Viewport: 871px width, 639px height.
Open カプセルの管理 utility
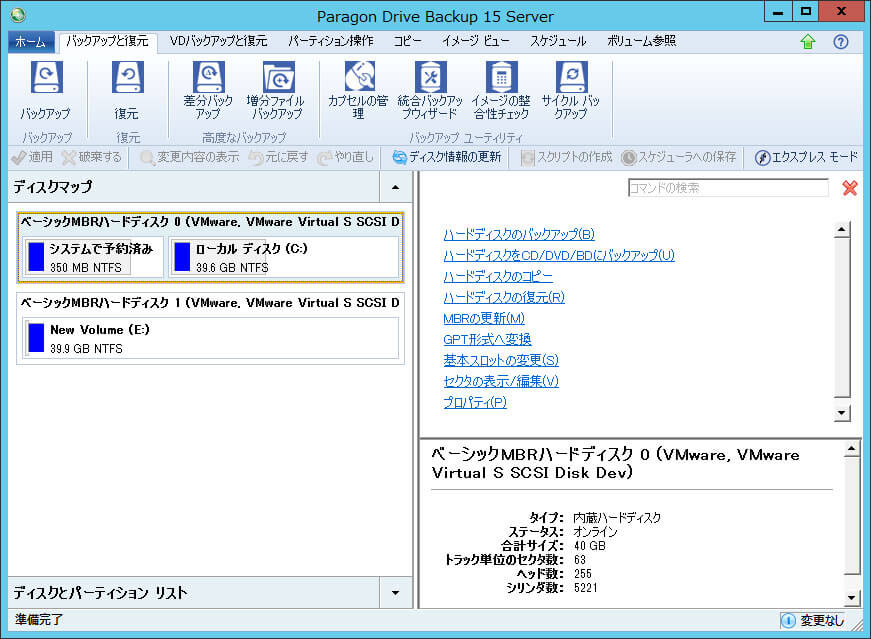358,91
